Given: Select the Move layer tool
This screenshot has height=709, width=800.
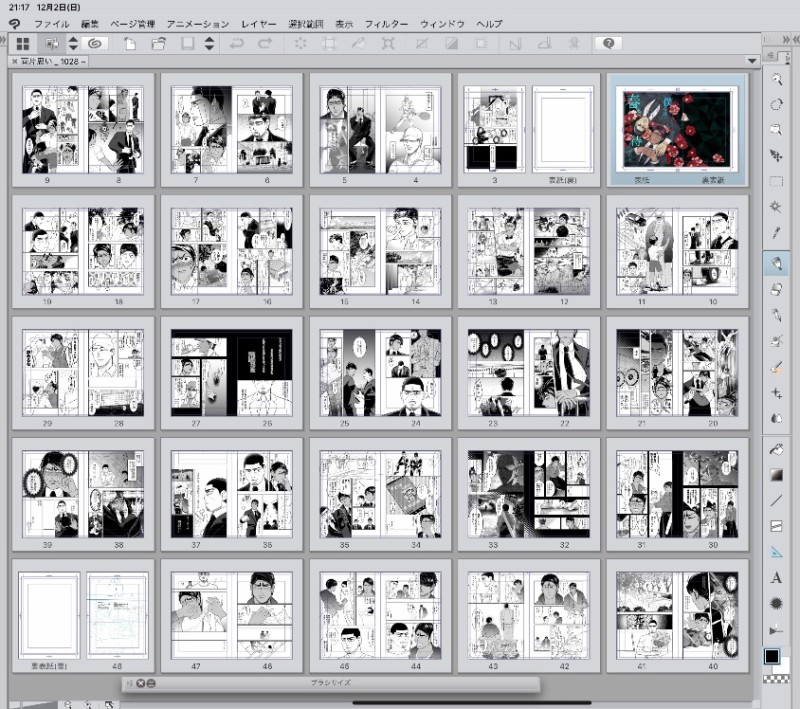Looking at the screenshot, I should [x=776, y=156].
